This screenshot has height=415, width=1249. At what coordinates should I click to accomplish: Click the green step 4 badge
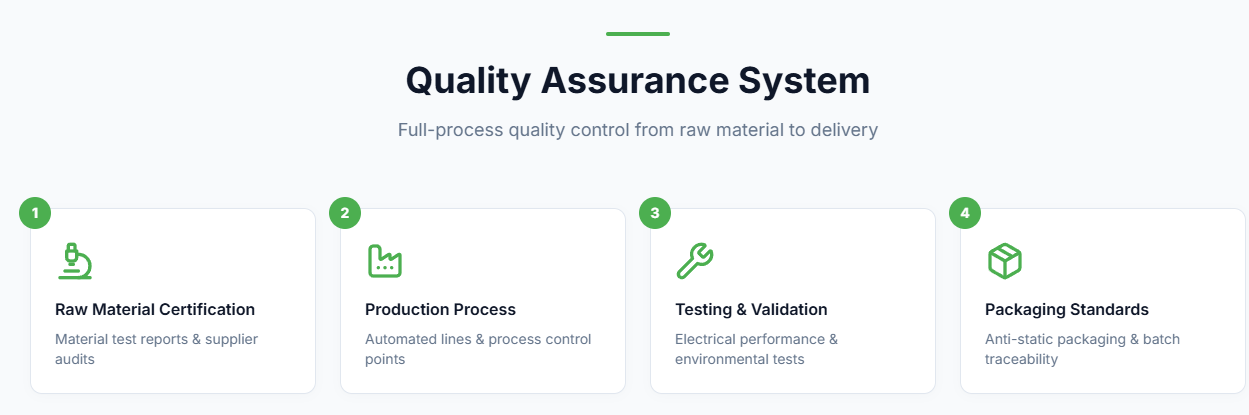[x=965, y=213]
